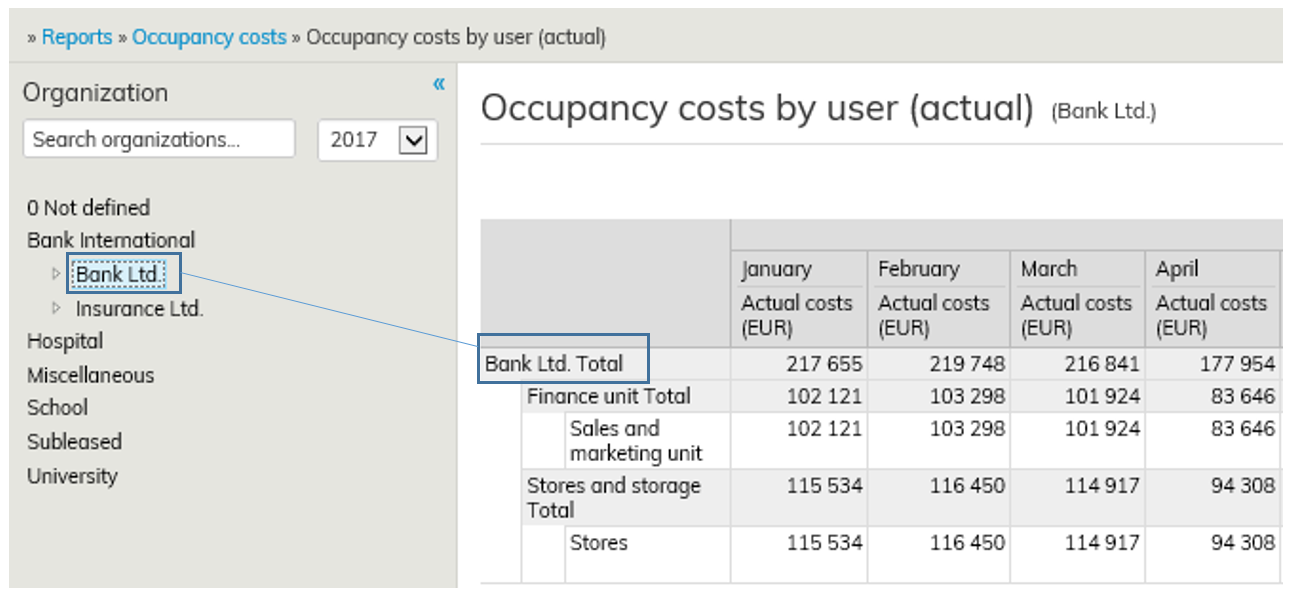Select University in the organization list
Screen dimensions: 1290x596
72,476
